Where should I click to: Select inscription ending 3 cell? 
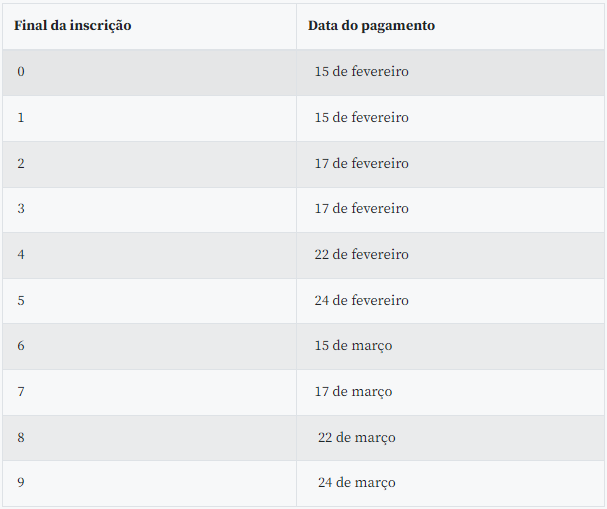coord(149,210)
